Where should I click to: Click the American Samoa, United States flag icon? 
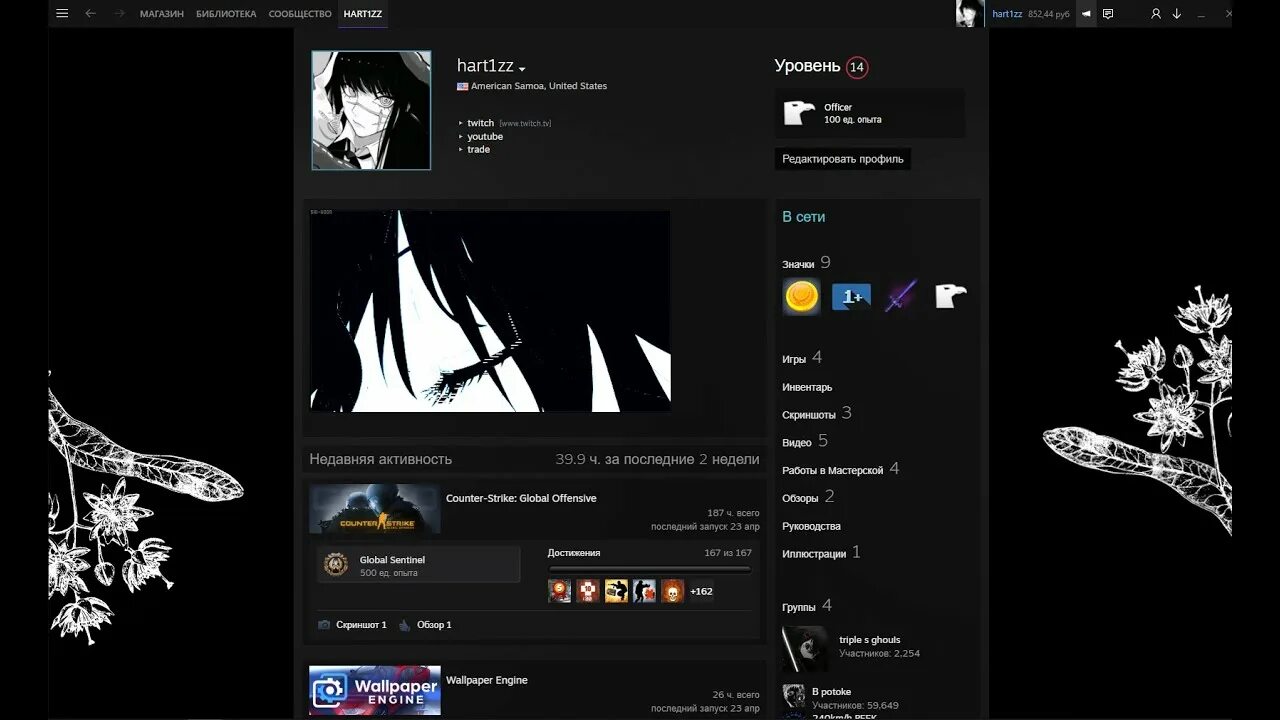coord(463,87)
